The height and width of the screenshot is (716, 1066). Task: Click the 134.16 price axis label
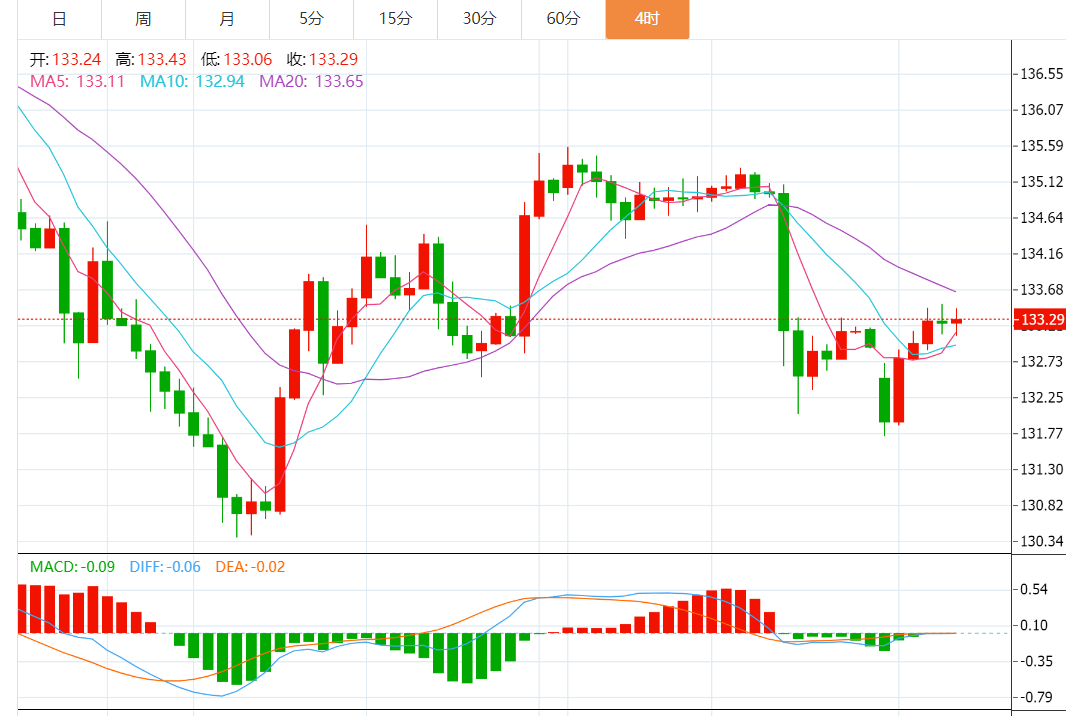point(1042,254)
